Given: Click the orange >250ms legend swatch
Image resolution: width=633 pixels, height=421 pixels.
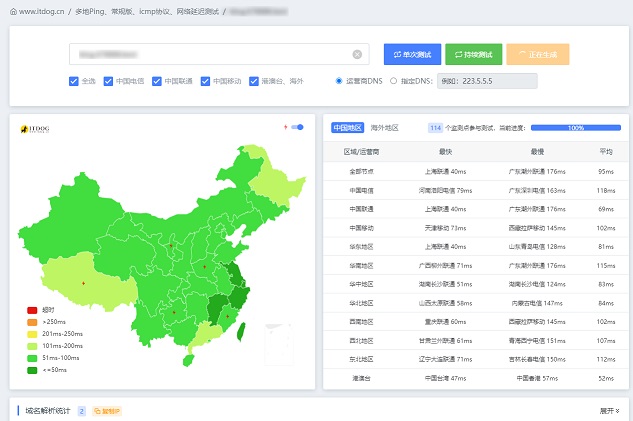Looking at the screenshot, I should point(32,322).
